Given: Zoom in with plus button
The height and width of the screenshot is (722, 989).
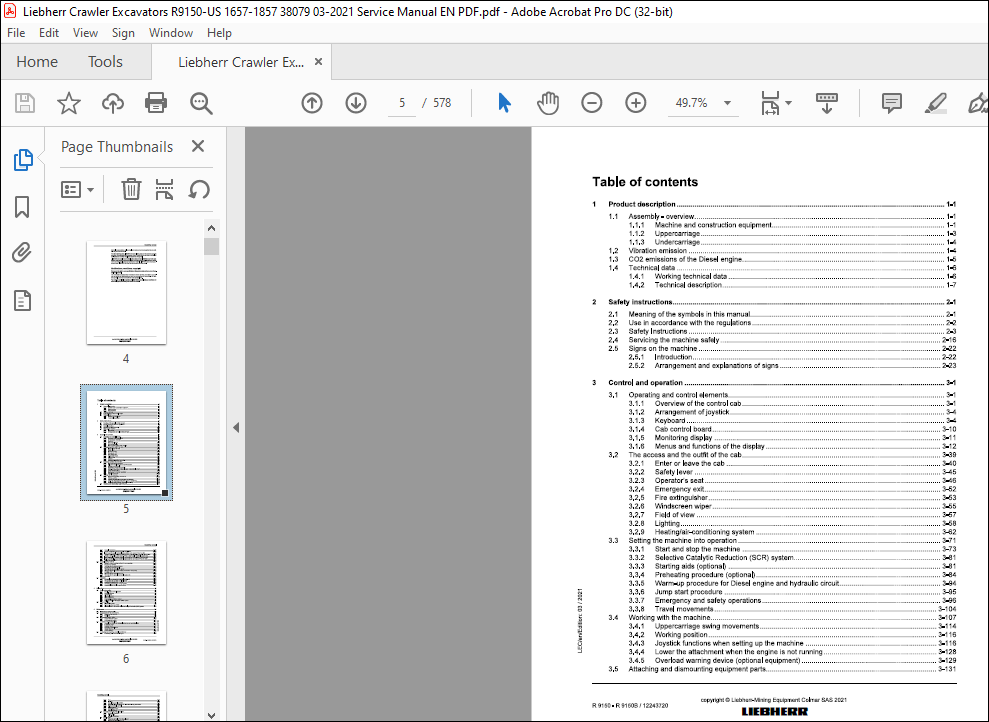Looking at the screenshot, I should [x=635, y=103].
